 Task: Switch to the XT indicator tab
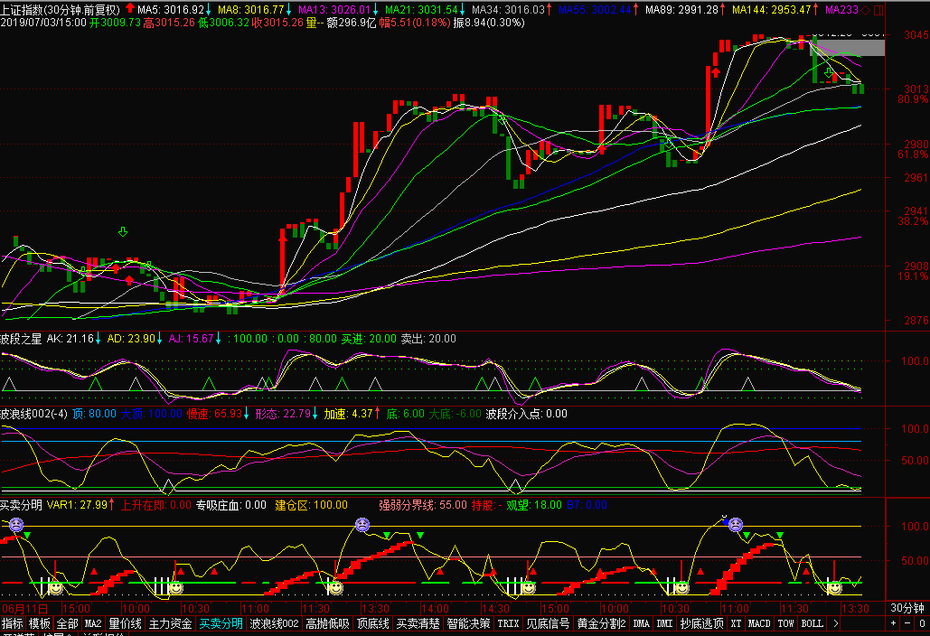coord(736,624)
